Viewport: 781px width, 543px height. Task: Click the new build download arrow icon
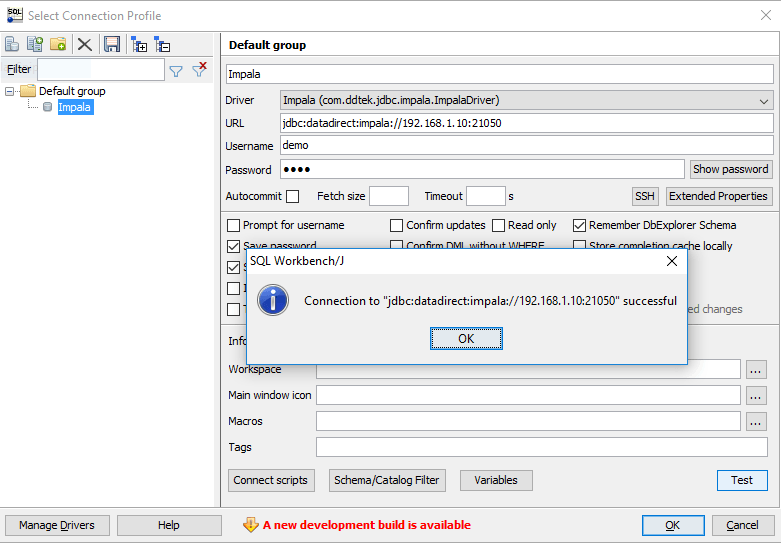click(x=251, y=525)
